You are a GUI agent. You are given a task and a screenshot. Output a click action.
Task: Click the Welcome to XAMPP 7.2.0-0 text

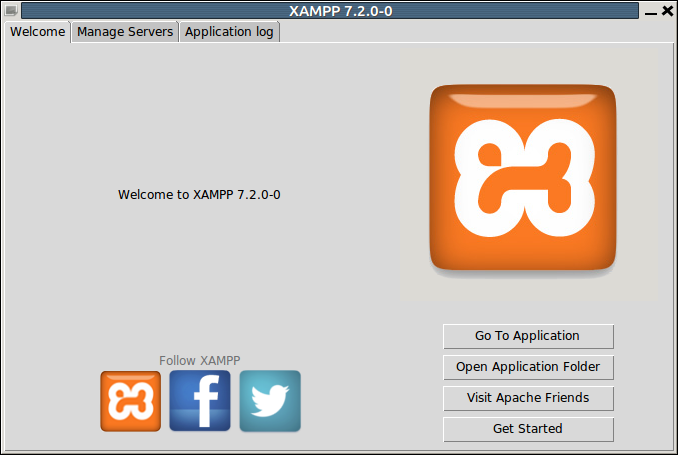(x=199, y=194)
